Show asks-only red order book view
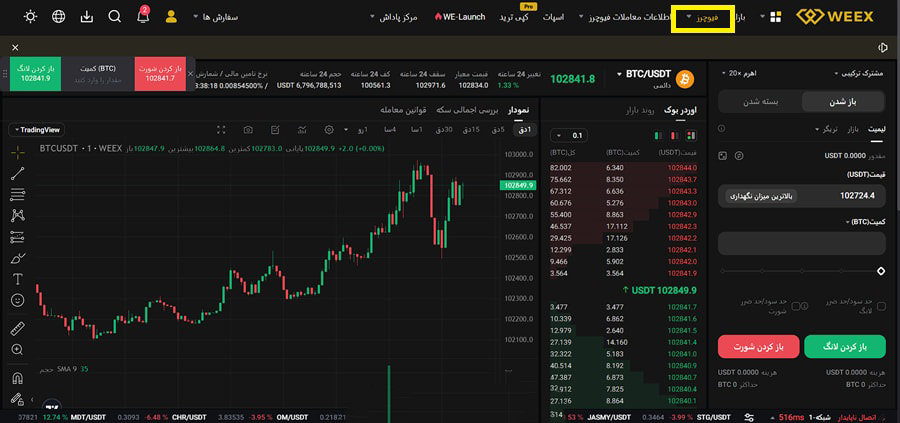The width and height of the screenshot is (900, 423). [674, 135]
